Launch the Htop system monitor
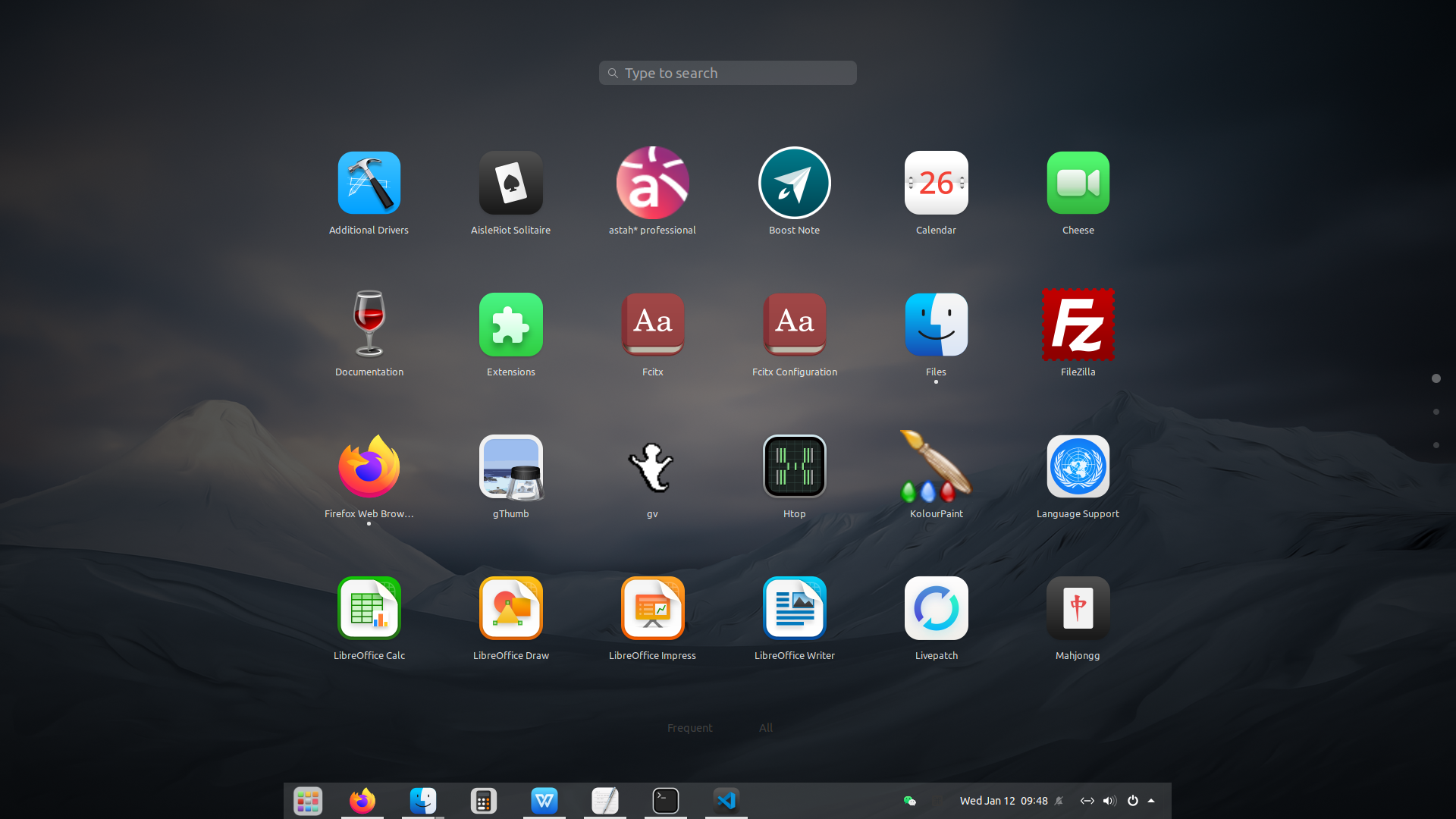The image size is (1456, 819). click(794, 466)
